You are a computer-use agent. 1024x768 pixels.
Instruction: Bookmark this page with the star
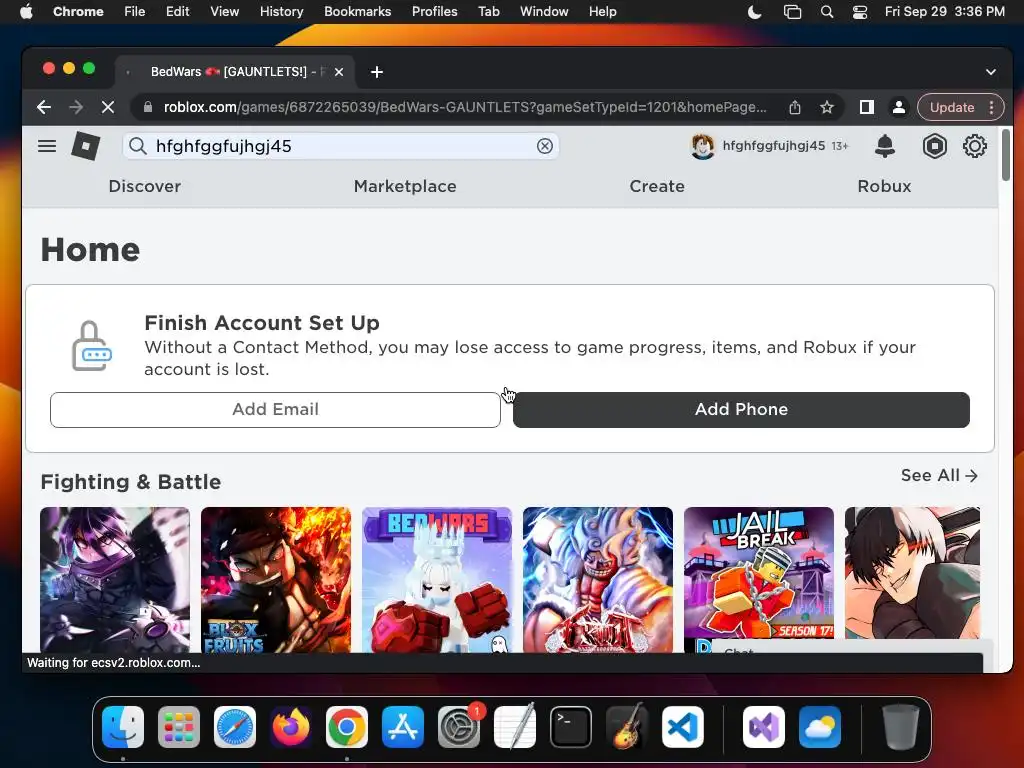[827, 107]
